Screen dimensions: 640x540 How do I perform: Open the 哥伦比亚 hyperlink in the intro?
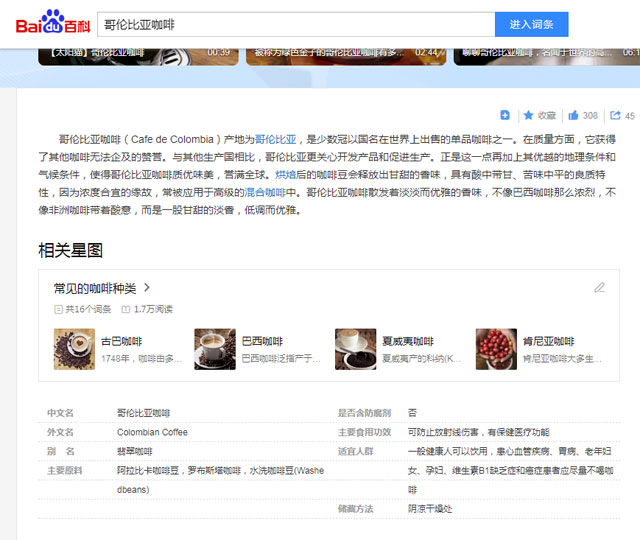coord(276,140)
